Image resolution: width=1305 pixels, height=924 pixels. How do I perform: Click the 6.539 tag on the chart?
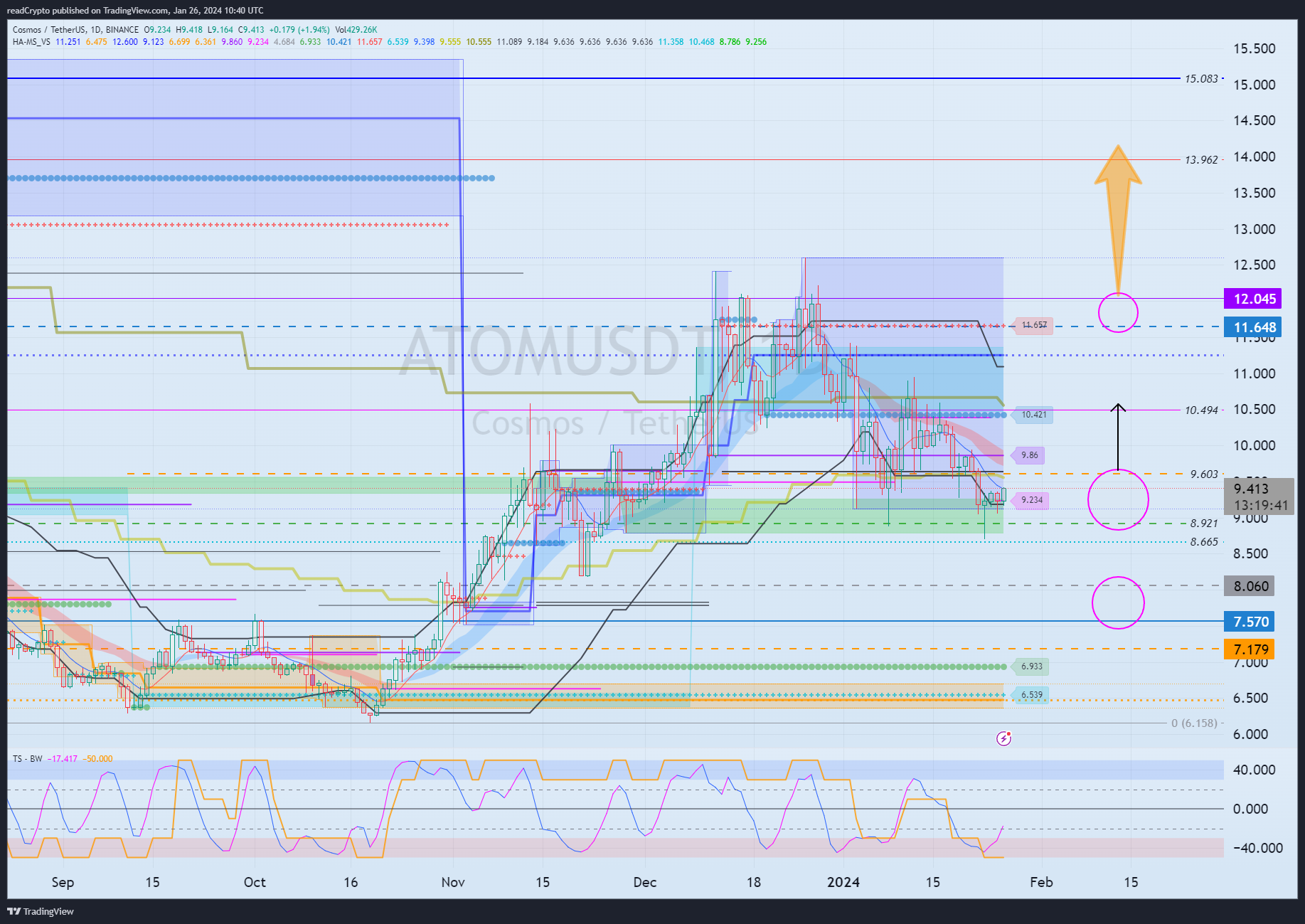[x=1032, y=695]
